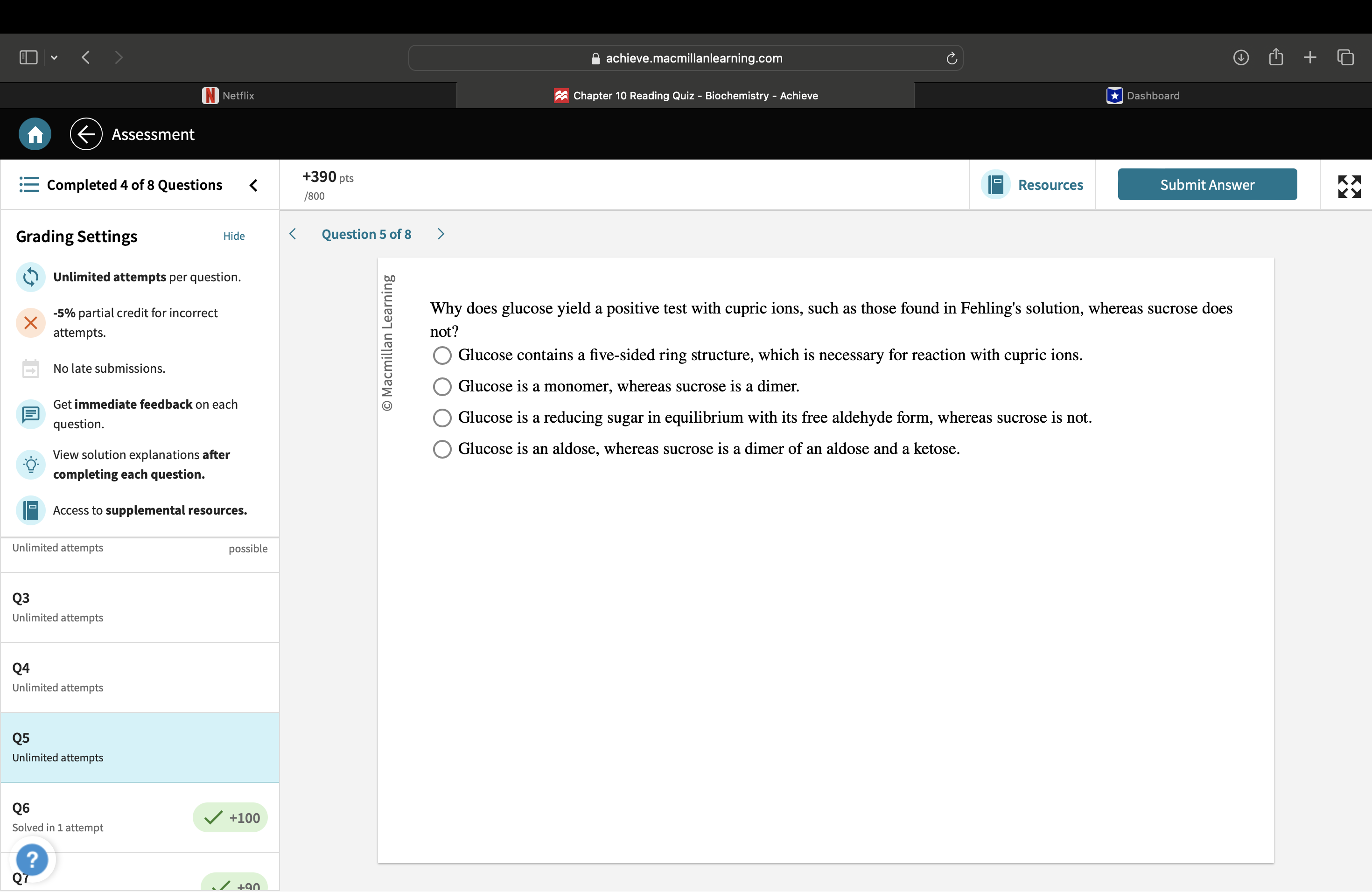Show Safari tab overview icon
The width and height of the screenshot is (1372, 892).
point(1345,57)
